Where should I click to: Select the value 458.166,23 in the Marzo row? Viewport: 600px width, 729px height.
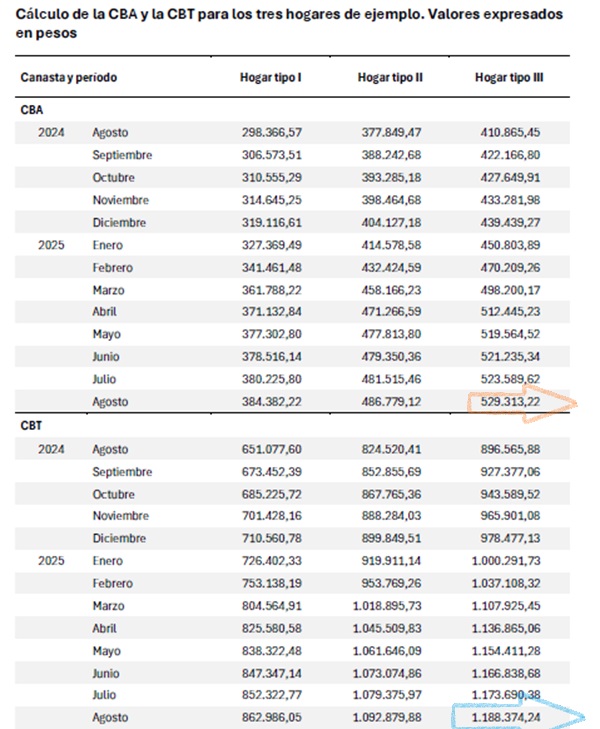point(387,290)
